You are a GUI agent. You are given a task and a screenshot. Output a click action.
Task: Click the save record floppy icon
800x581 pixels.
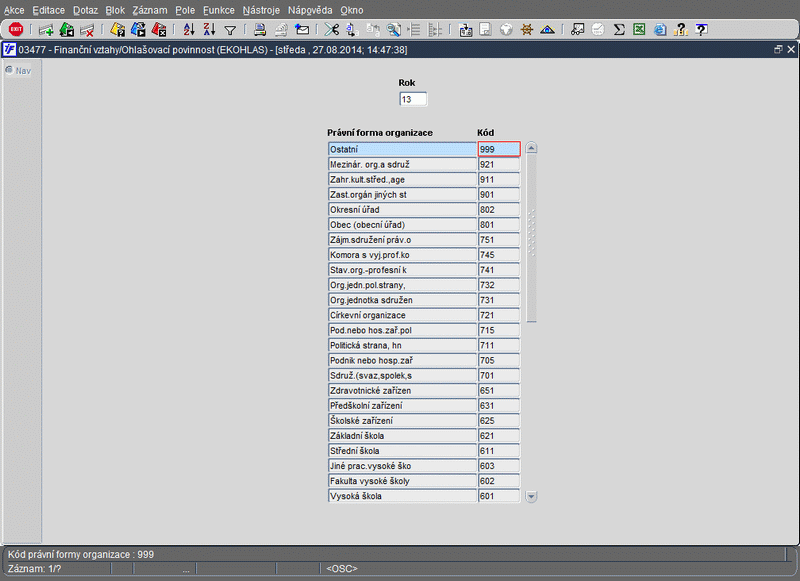[x=67, y=30]
